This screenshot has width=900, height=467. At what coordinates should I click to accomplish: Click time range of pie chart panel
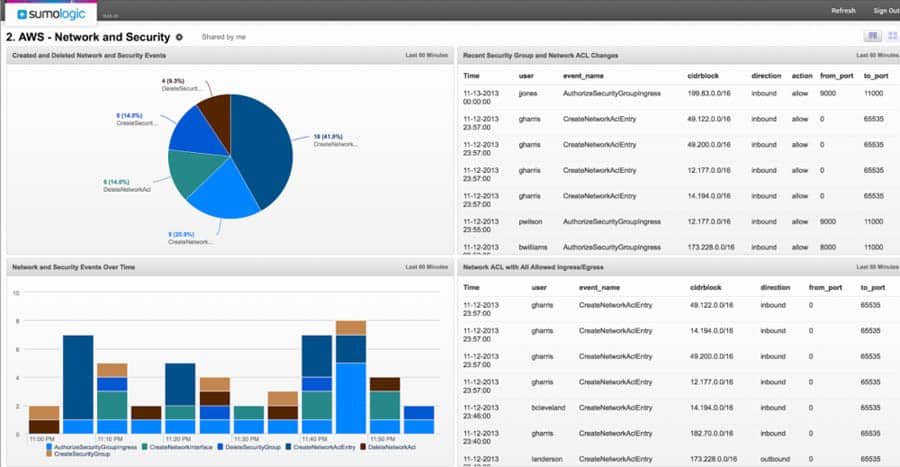point(426,56)
